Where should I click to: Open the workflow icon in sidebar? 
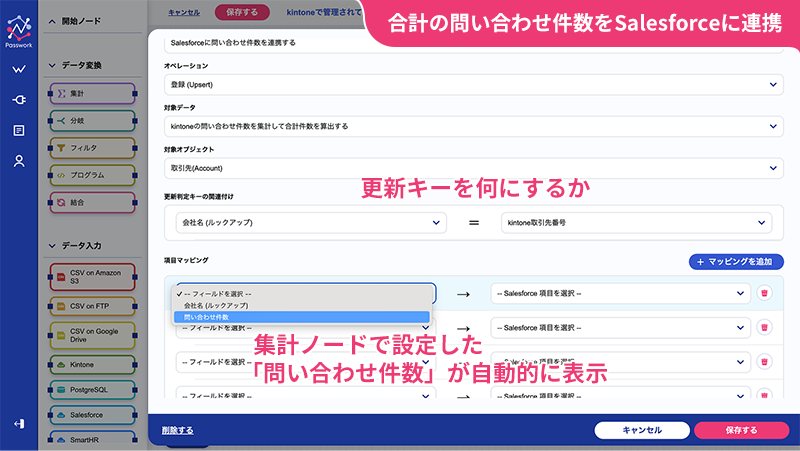point(19,69)
